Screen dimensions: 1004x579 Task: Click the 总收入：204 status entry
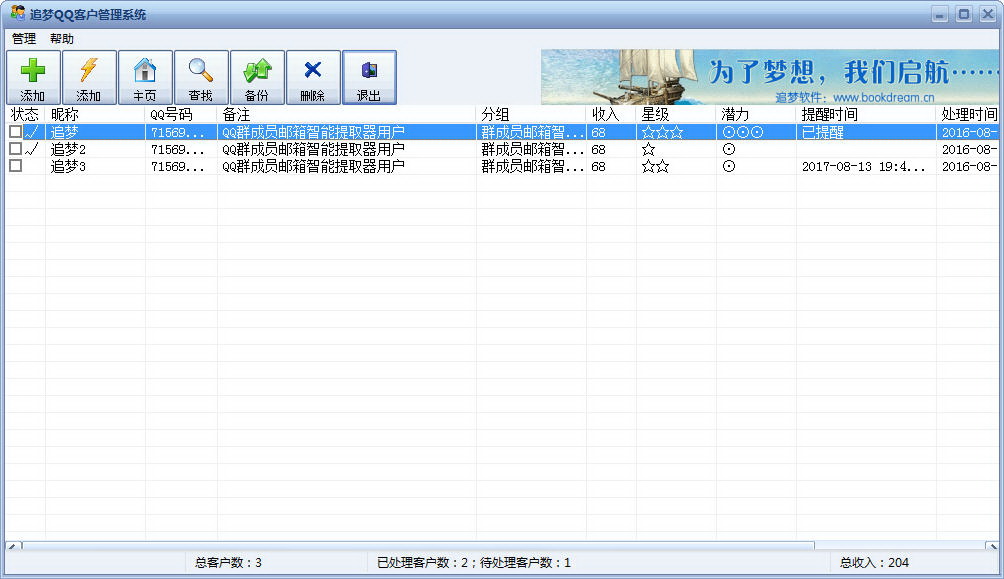tap(875, 562)
